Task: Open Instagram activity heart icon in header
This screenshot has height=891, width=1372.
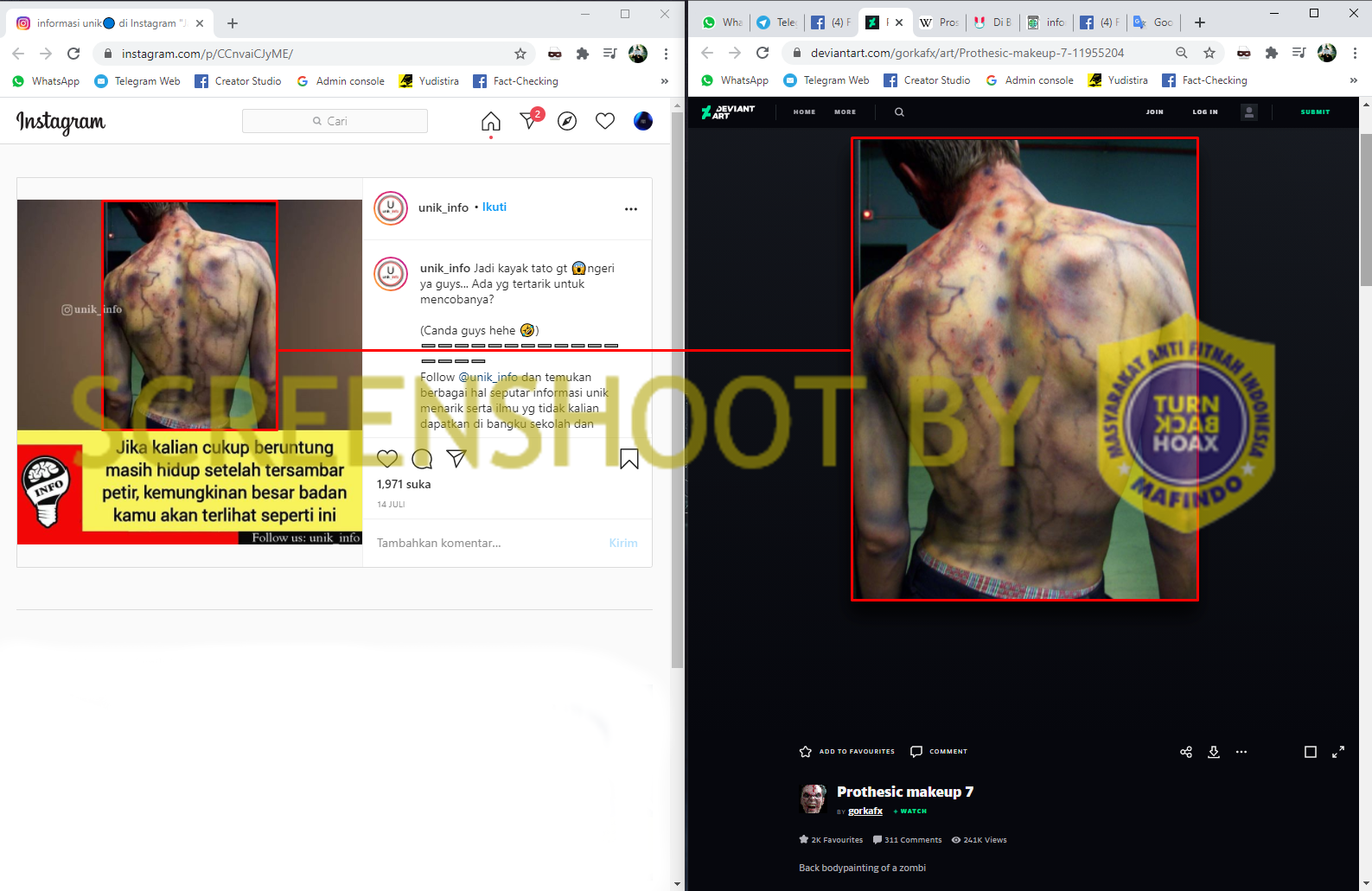Action: 605,121
